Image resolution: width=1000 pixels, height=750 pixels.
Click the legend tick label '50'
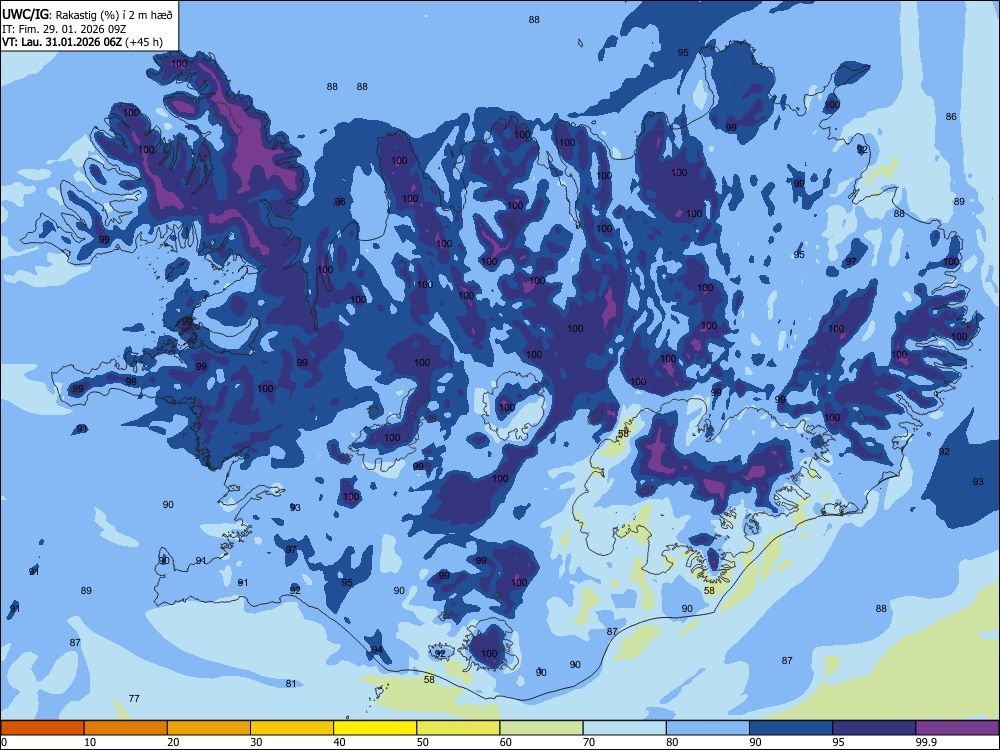[x=422, y=742]
